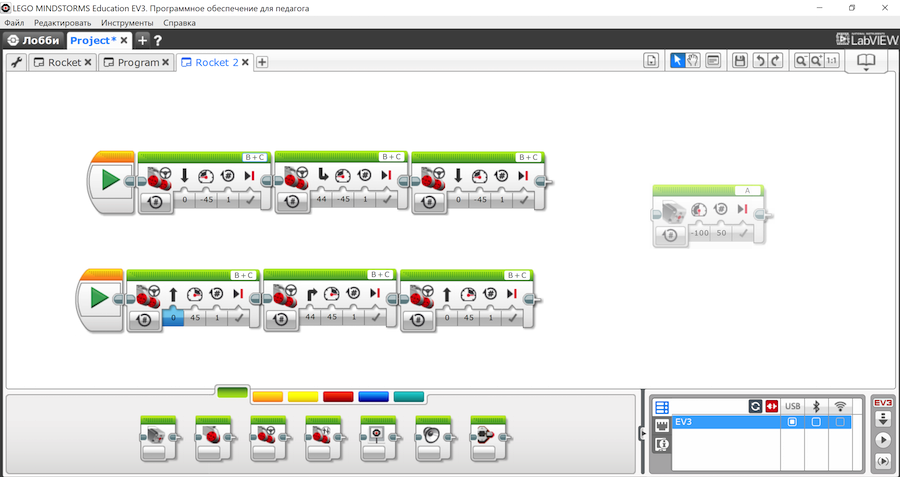Download program to the EV3 brick
This screenshot has width=900, height=477.
pos(883,420)
